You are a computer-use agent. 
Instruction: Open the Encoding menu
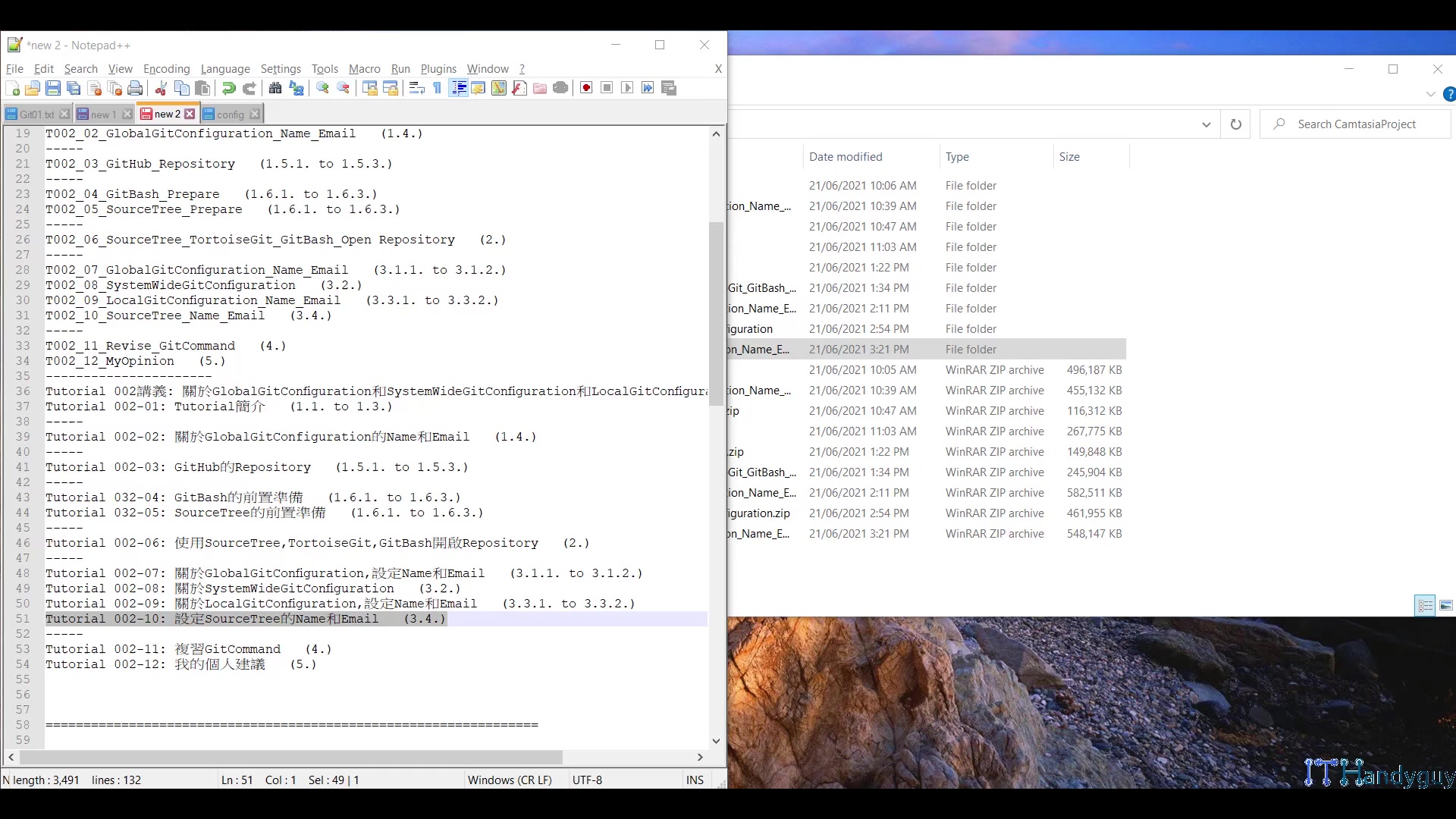coord(165,69)
